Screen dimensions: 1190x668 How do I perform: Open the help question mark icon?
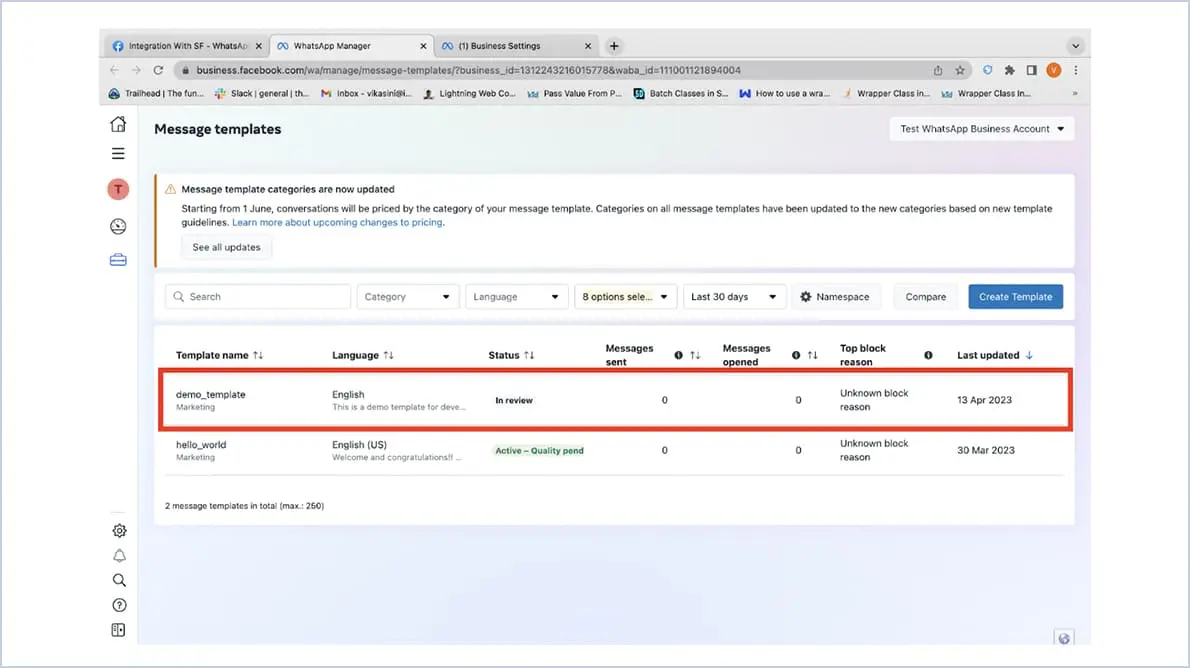[x=119, y=605]
